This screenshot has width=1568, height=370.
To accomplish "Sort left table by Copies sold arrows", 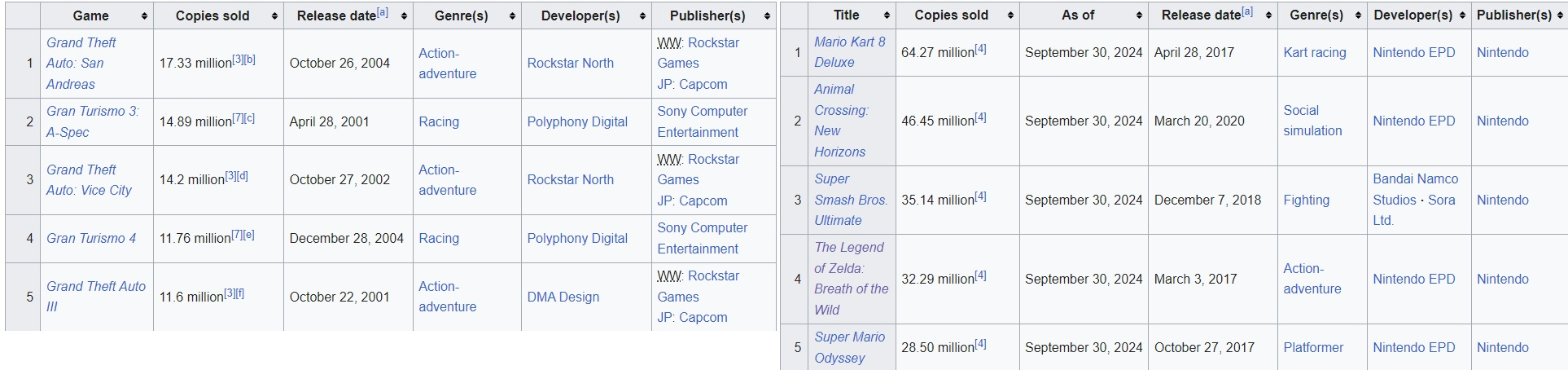I will tap(274, 16).
